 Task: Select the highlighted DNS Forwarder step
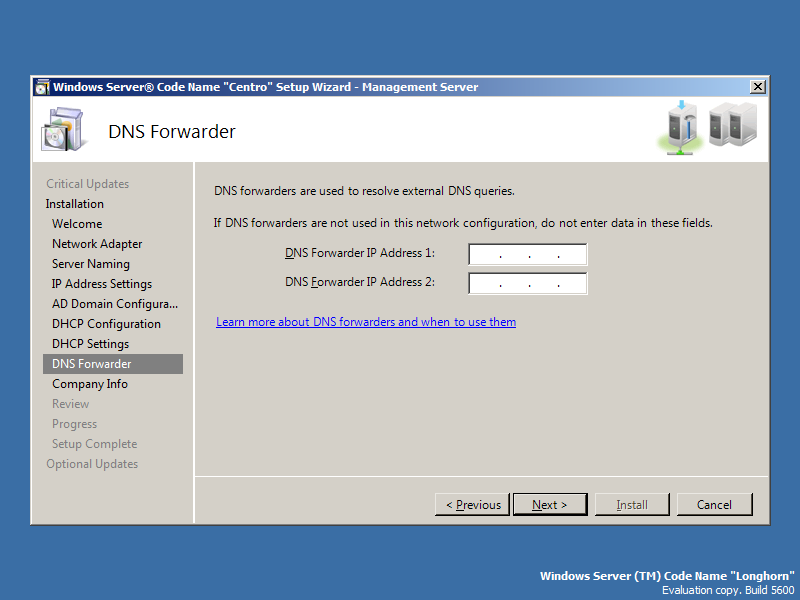tap(113, 364)
